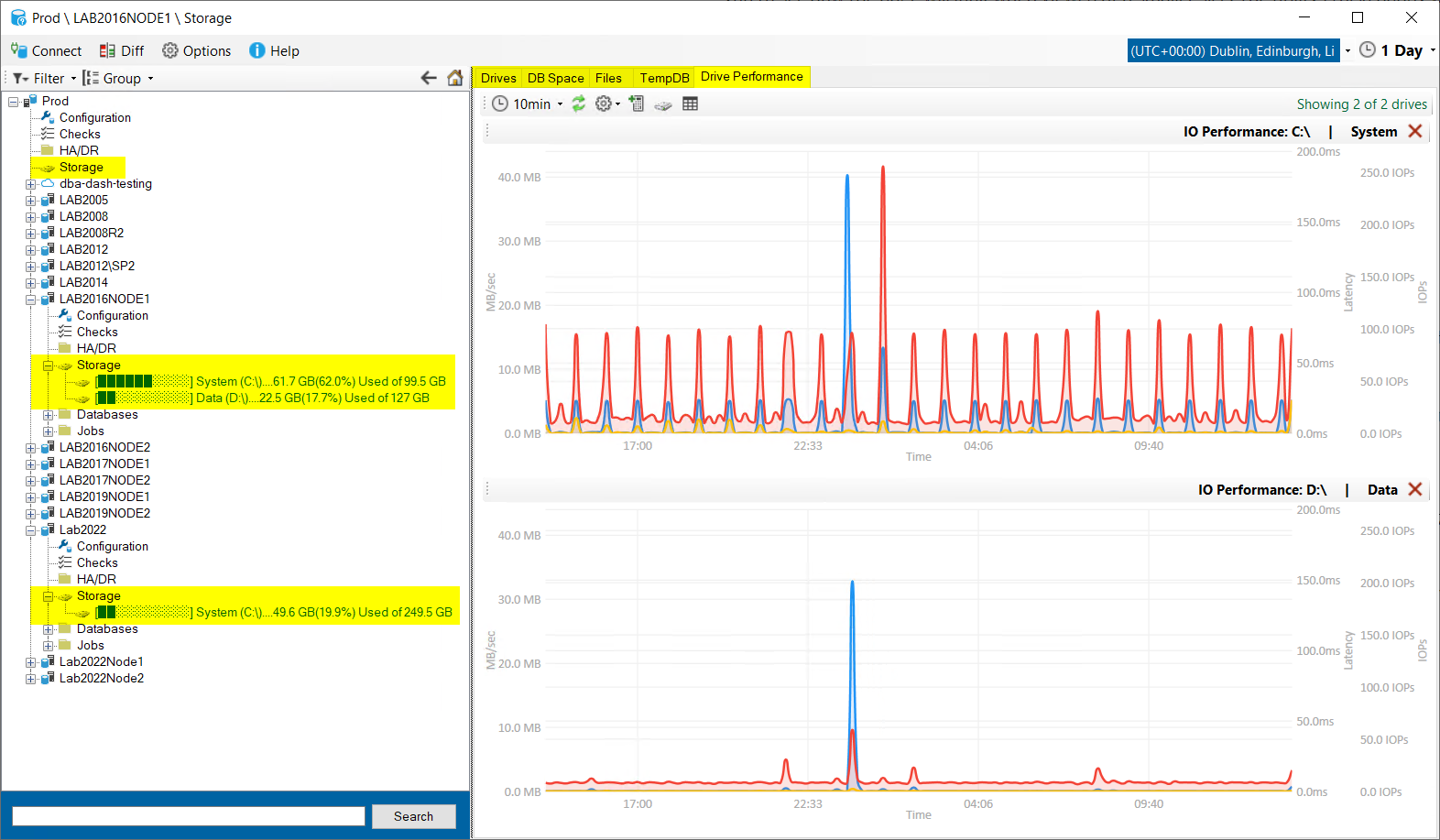
Task: Expand Databases folder under Lab2022
Action: pyautogui.click(x=49, y=629)
